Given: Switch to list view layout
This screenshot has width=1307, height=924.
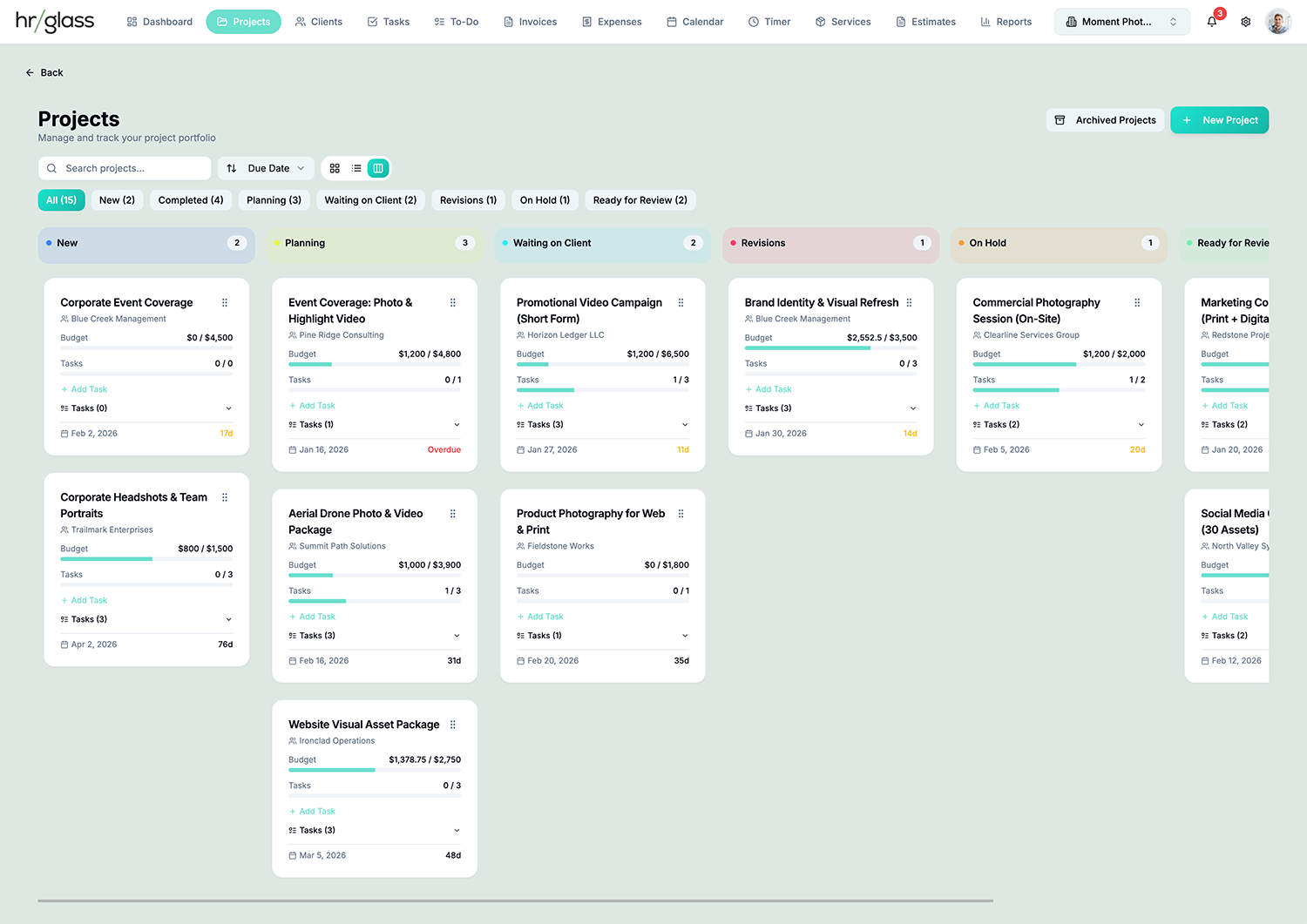Looking at the screenshot, I should [x=356, y=168].
